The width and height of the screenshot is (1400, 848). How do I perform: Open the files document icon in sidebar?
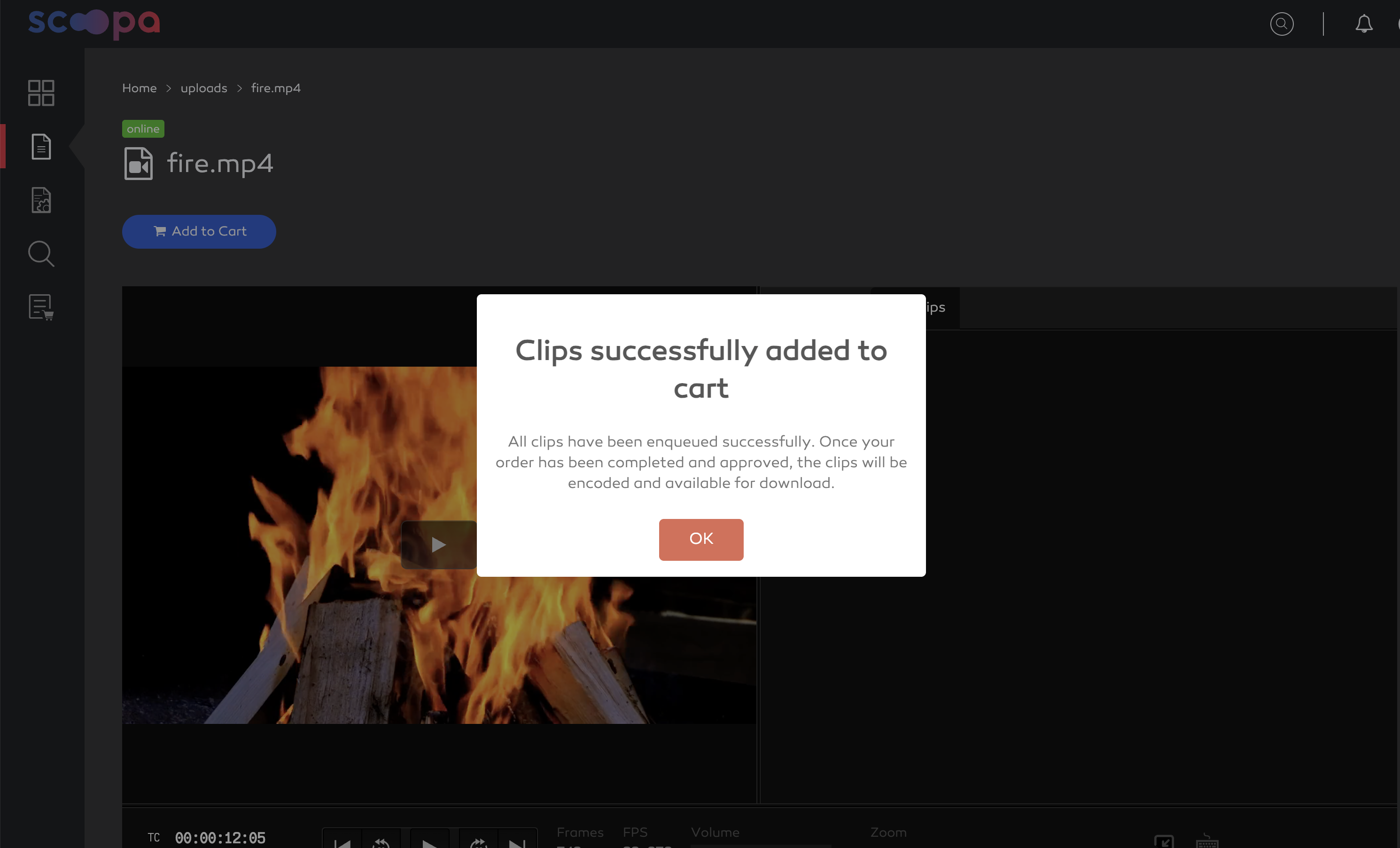(41, 147)
